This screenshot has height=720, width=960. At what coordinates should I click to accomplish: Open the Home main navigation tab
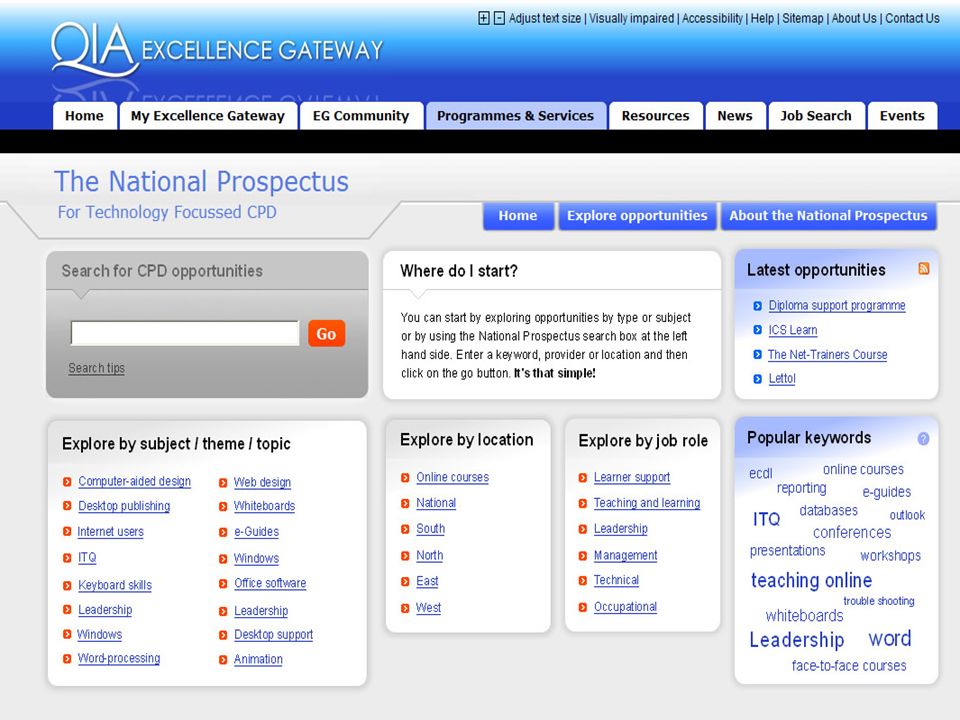coord(84,116)
